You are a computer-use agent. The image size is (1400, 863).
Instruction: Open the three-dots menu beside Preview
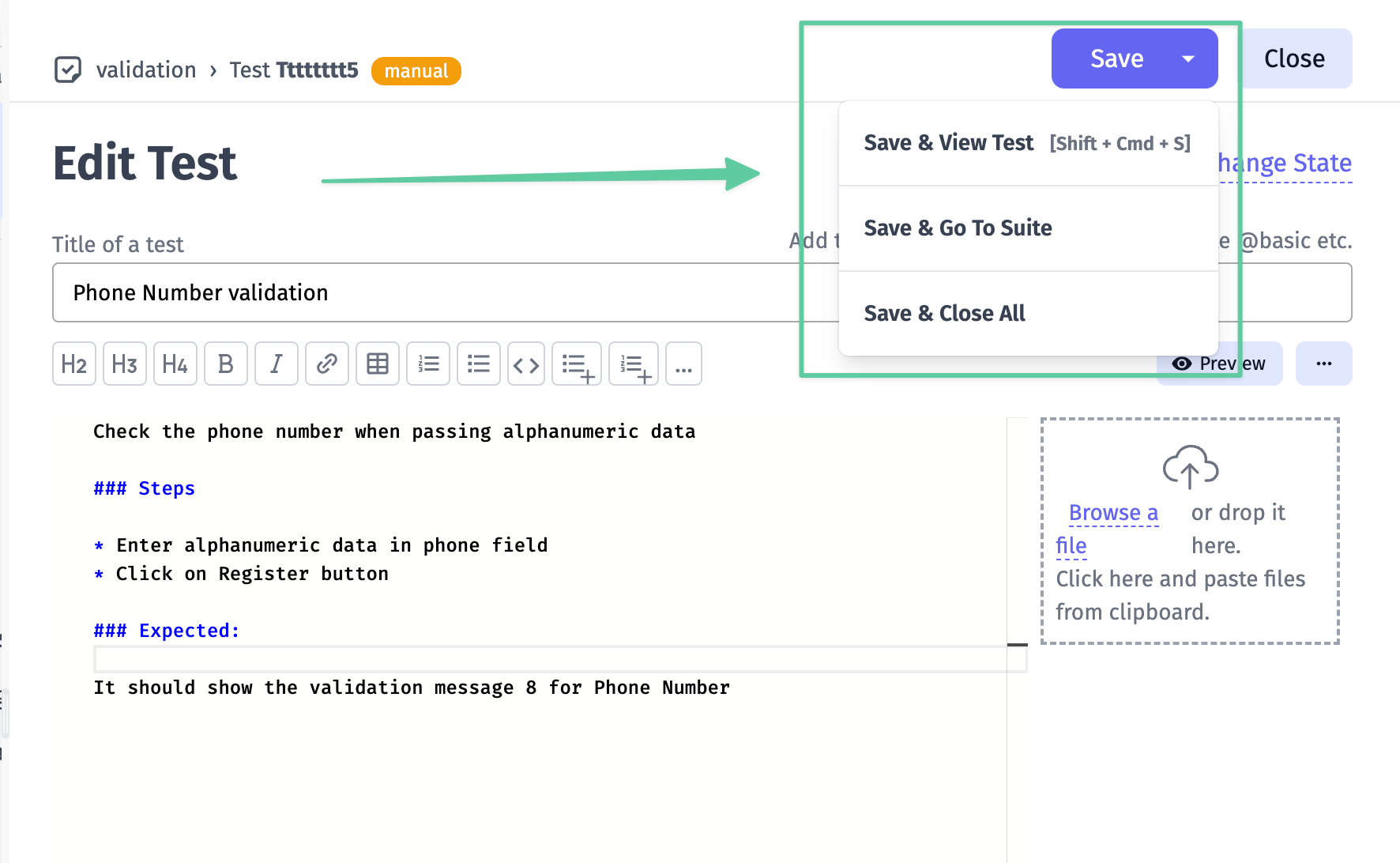coord(1324,364)
